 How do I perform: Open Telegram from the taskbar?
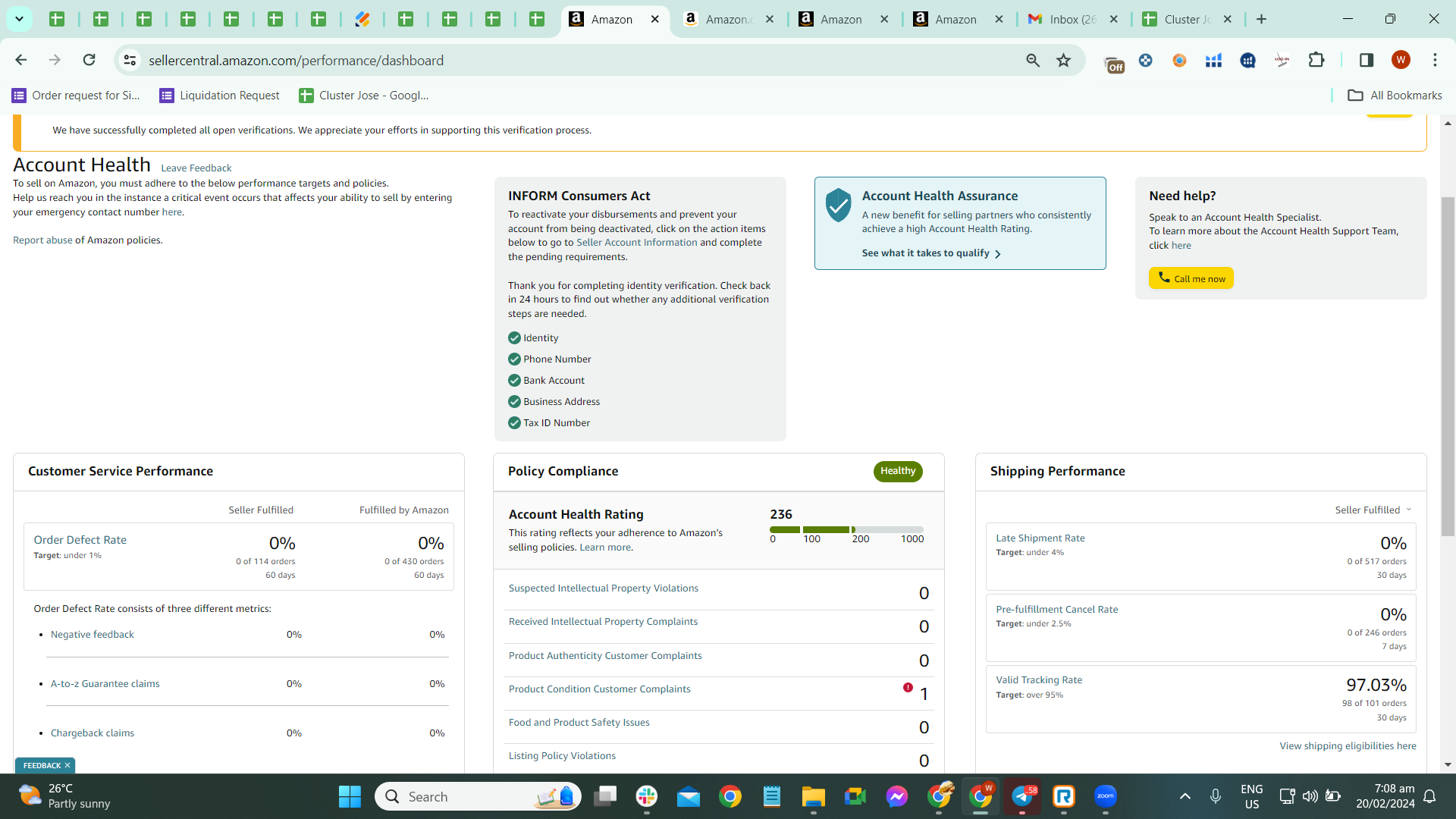click(1022, 796)
